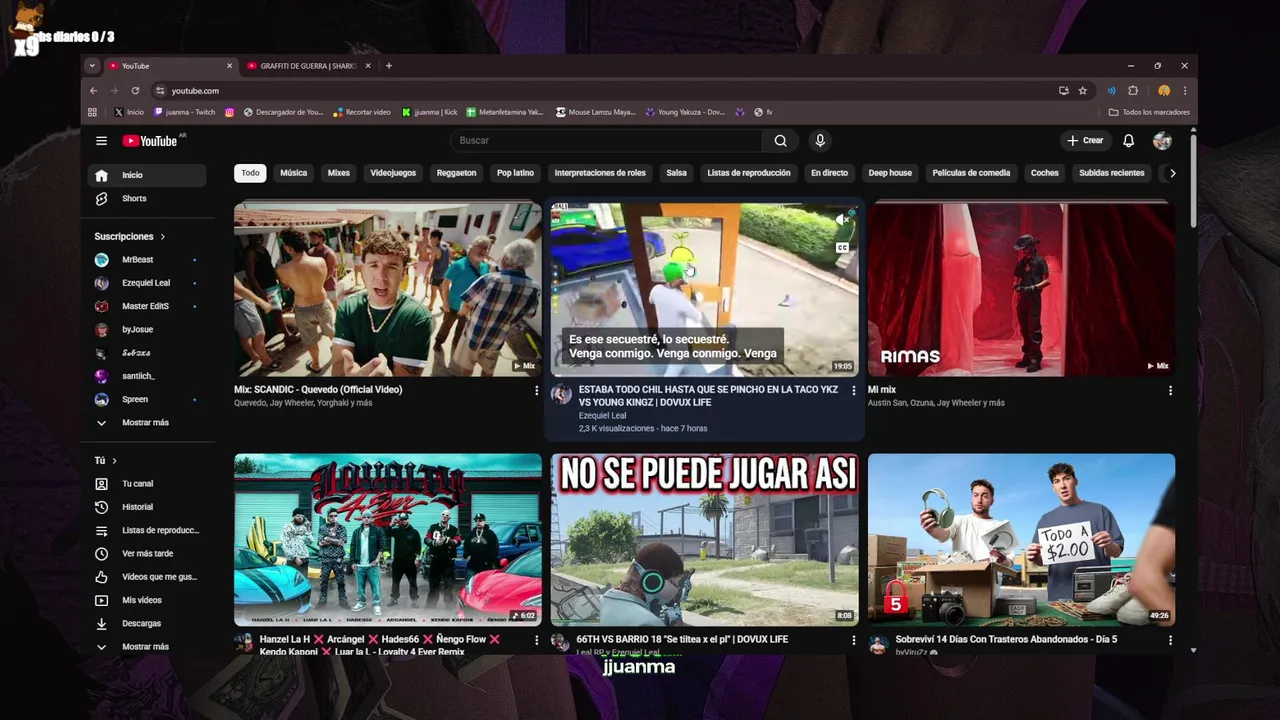This screenshot has width=1280, height=720.
Task: Expand the Suscripciones section arrow
Action: 162,237
